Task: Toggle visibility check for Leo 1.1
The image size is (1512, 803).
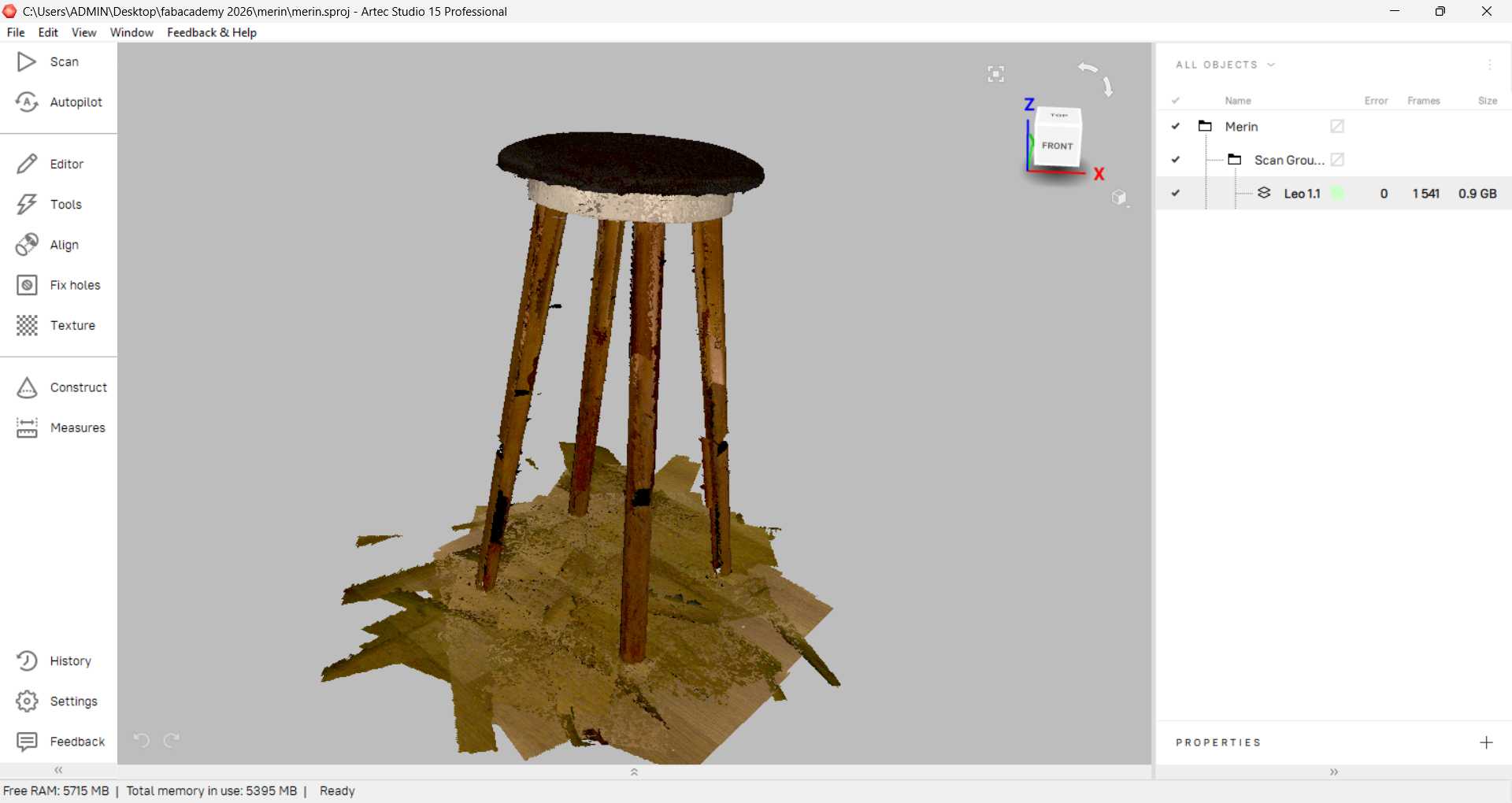Action: click(1176, 193)
